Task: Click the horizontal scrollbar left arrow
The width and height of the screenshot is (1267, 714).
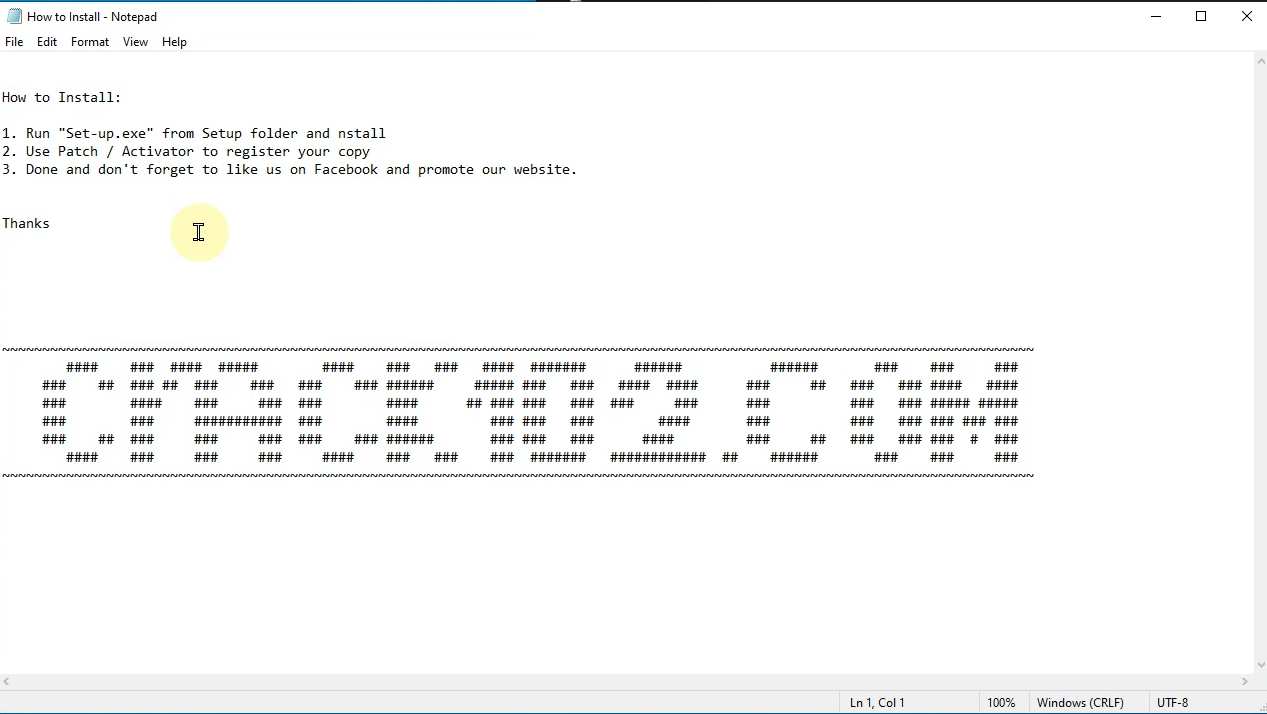Action: tap(7, 682)
